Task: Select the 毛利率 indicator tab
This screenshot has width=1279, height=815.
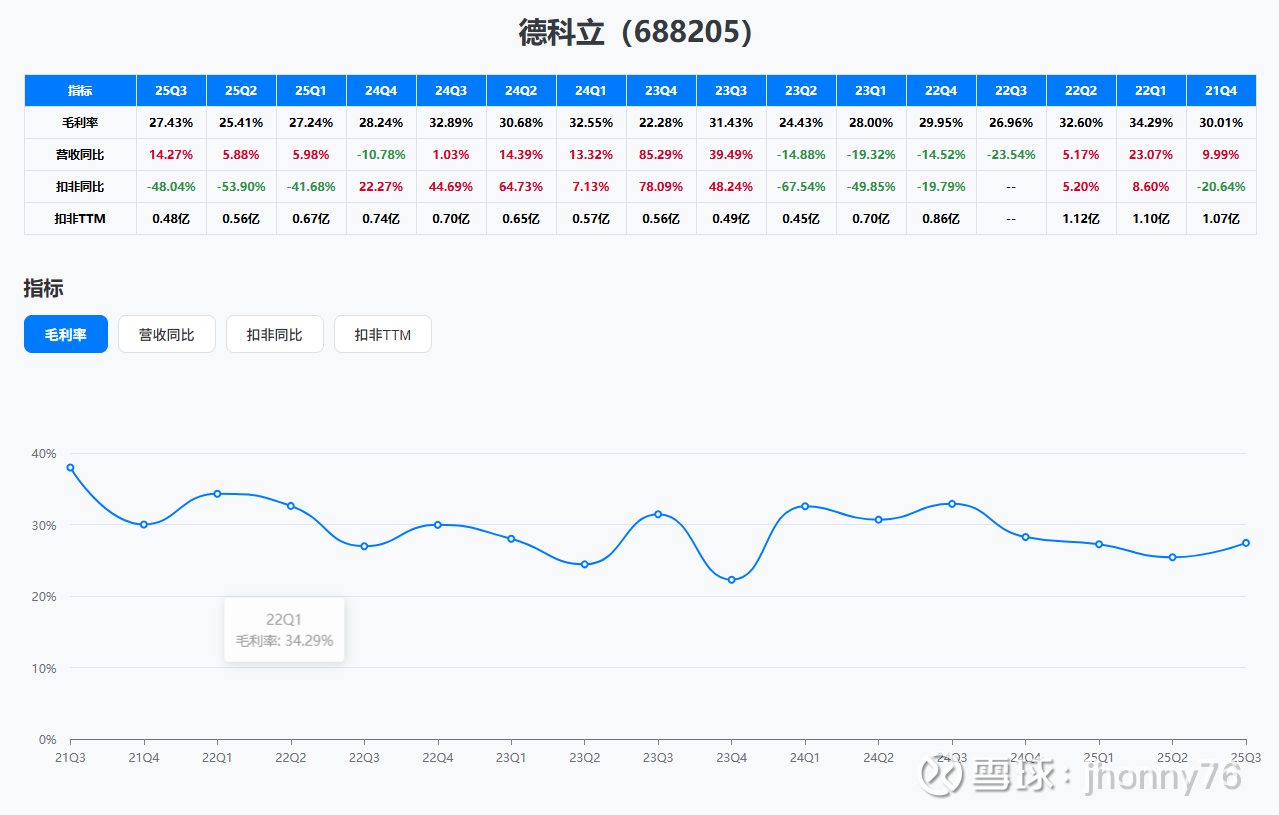Action: tap(66, 334)
